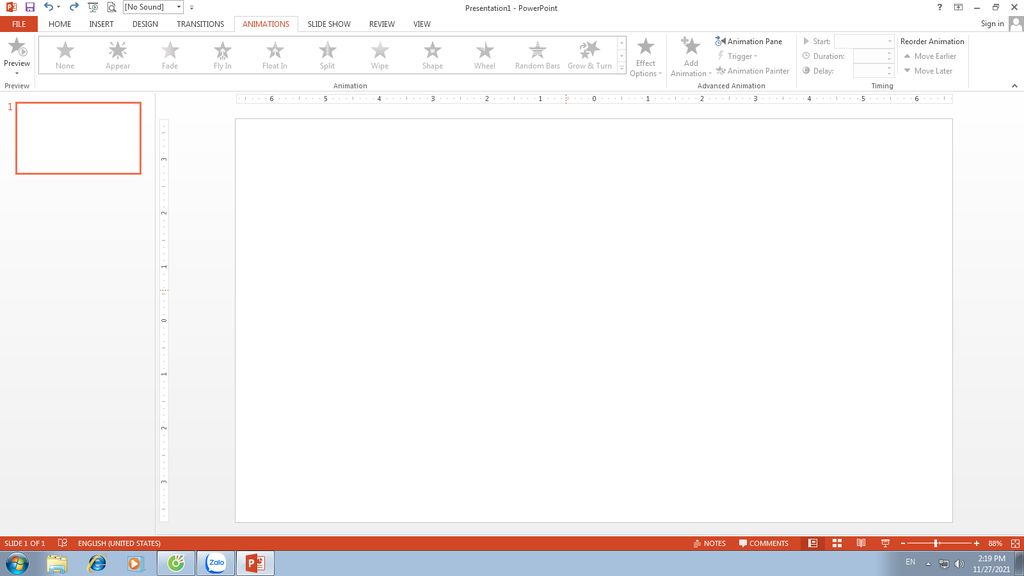Select the Fade animation effect
The height and width of the screenshot is (576, 1024).
point(170,55)
